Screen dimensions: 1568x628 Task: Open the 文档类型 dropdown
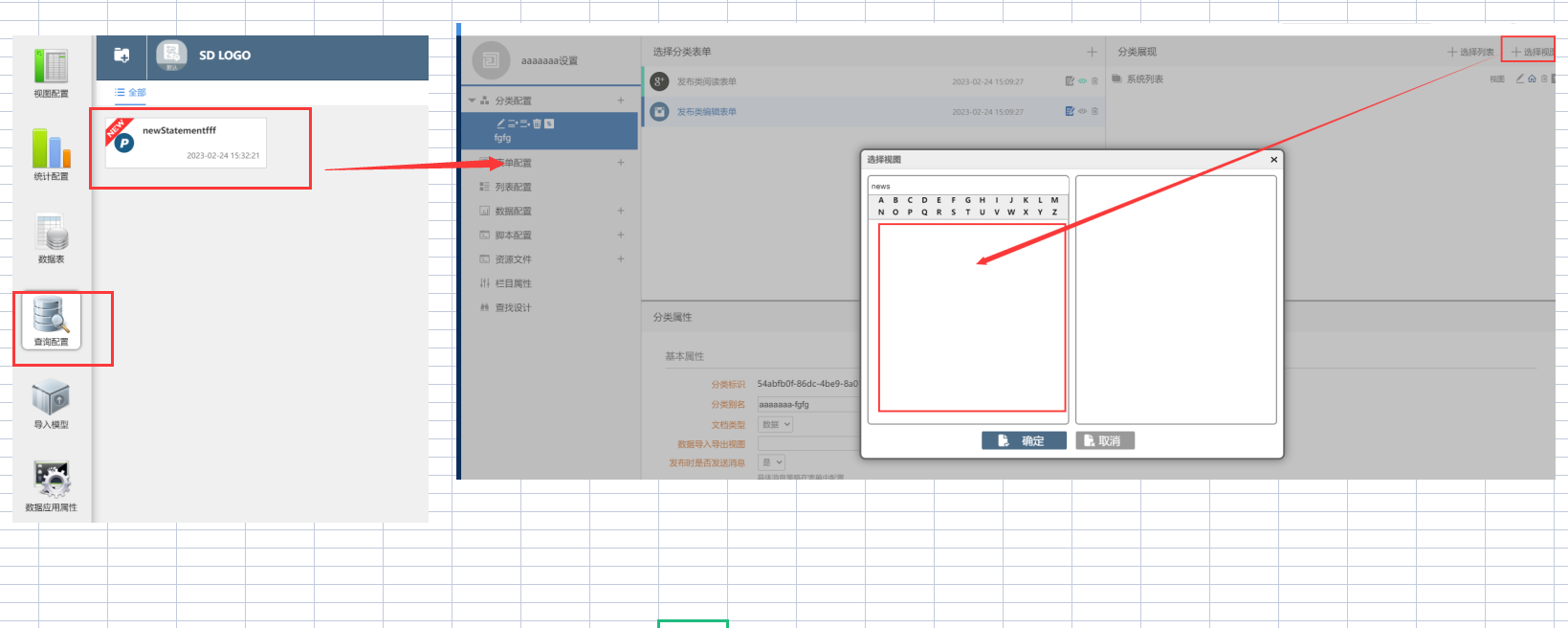point(775,424)
